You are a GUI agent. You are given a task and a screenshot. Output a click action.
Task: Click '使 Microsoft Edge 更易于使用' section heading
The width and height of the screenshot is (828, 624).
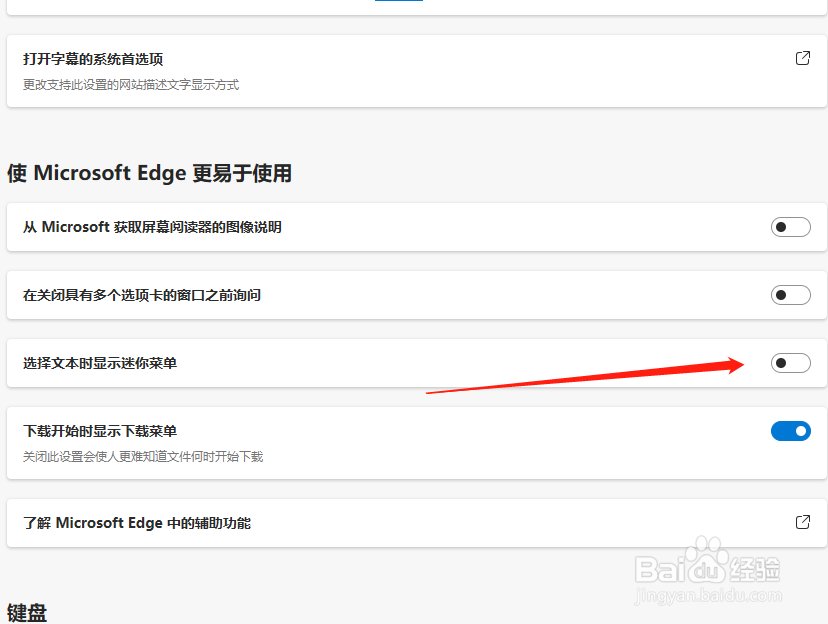pyautogui.click(x=149, y=173)
